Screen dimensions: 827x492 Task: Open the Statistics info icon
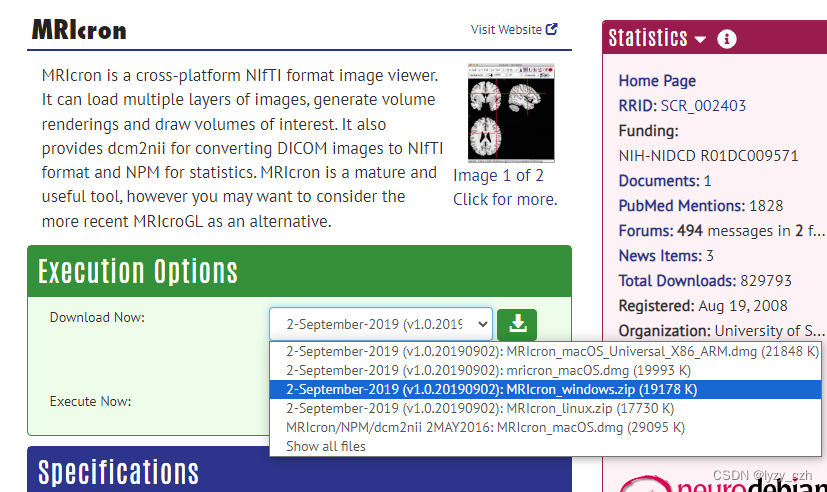pyautogui.click(x=727, y=39)
